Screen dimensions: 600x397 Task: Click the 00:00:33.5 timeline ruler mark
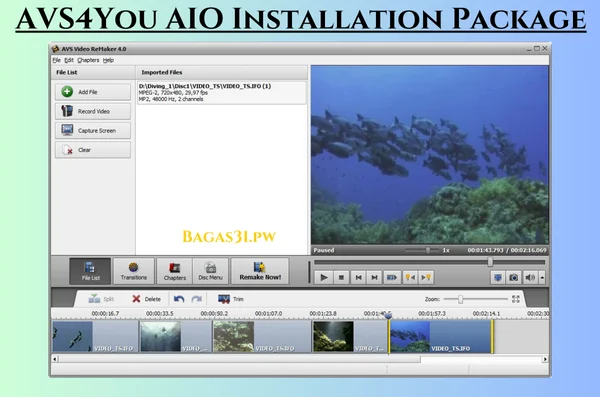pyautogui.click(x=160, y=314)
